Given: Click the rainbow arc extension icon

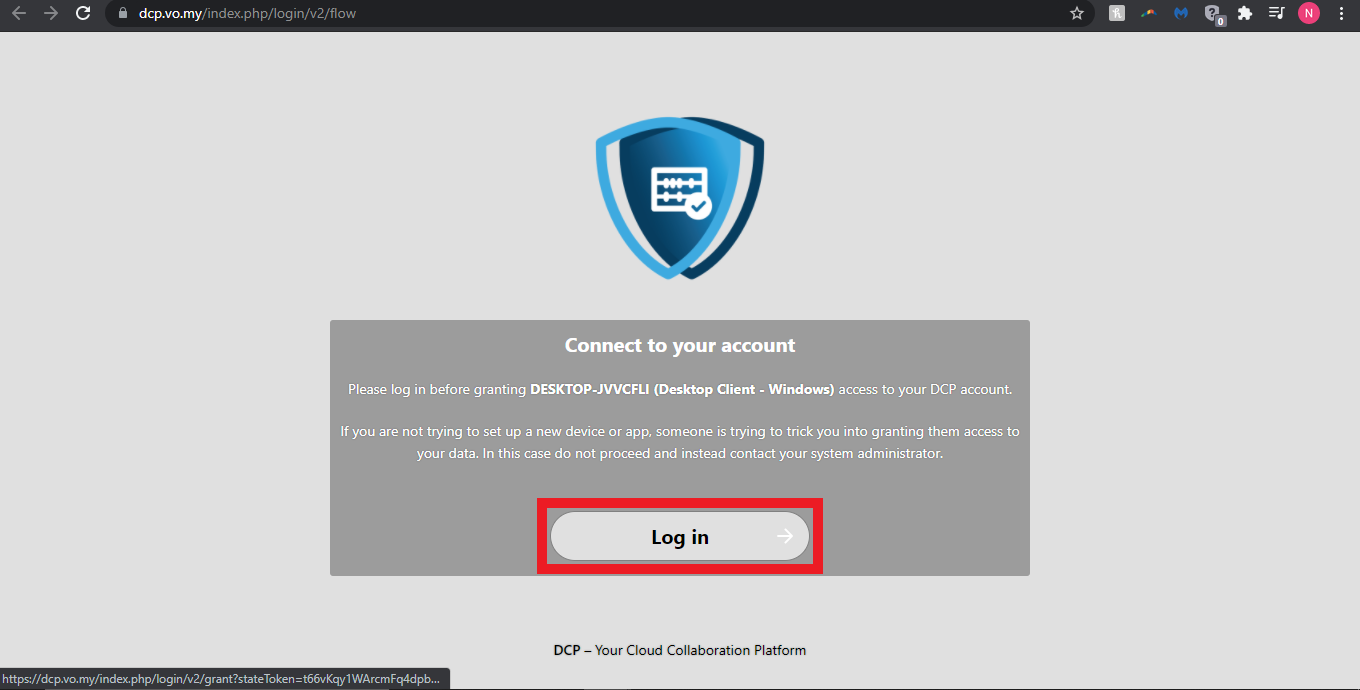Looking at the screenshot, I should pyautogui.click(x=1149, y=13).
